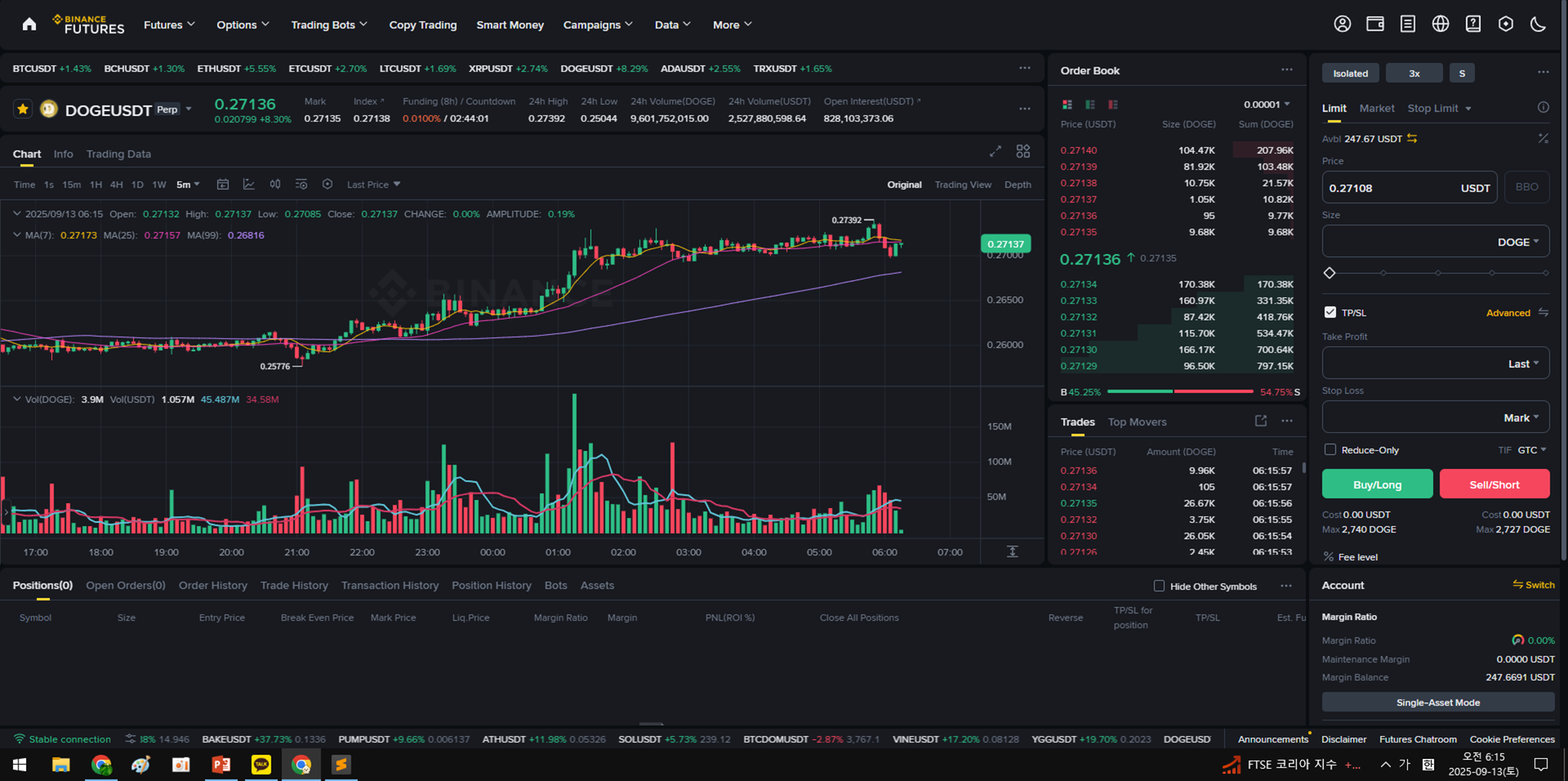Viewport: 1568px width, 781px height.
Task: Open the help question-mark icon
Action: (1473, 24)
